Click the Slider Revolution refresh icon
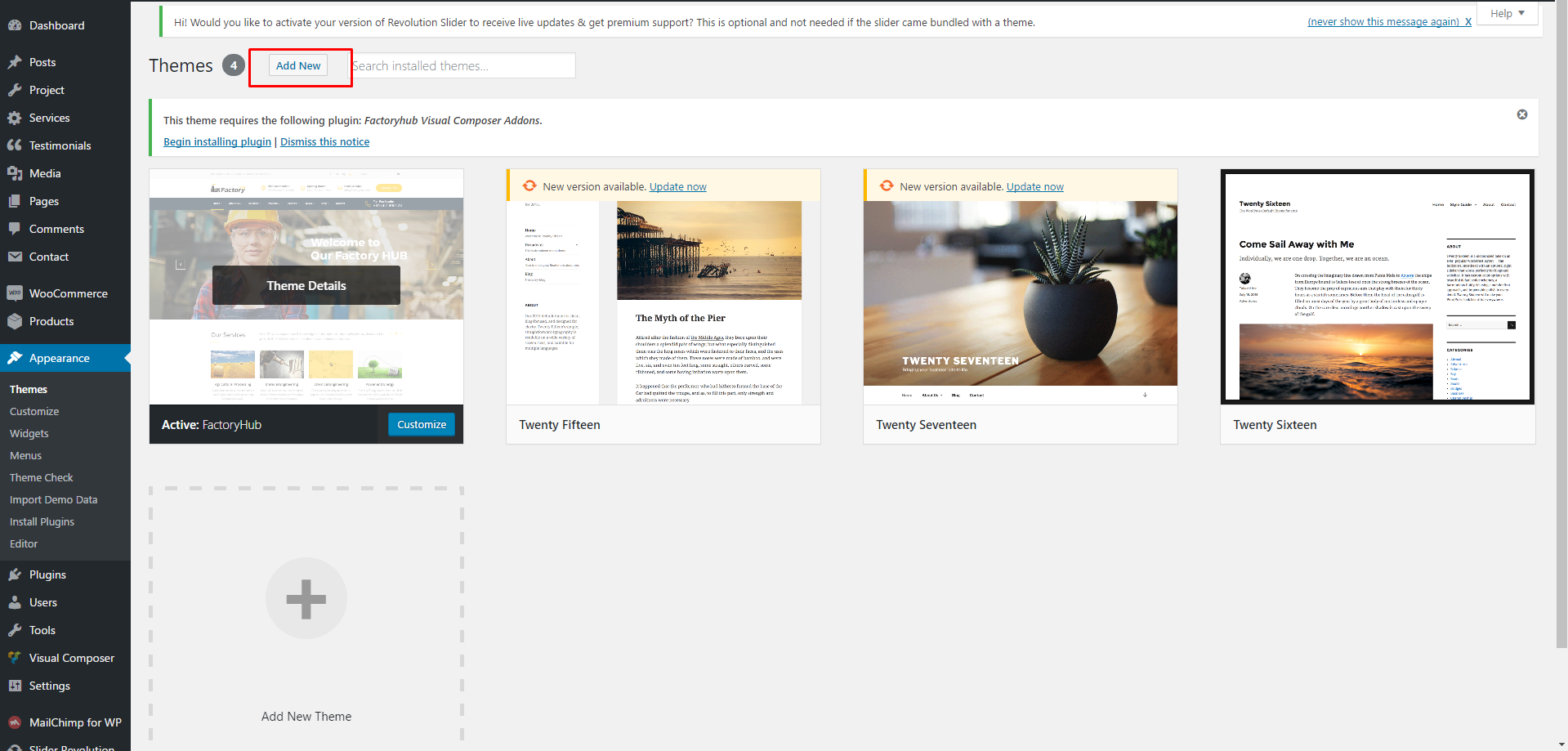The width and height of the screenshot is (1568, 751). coord(15,747)
